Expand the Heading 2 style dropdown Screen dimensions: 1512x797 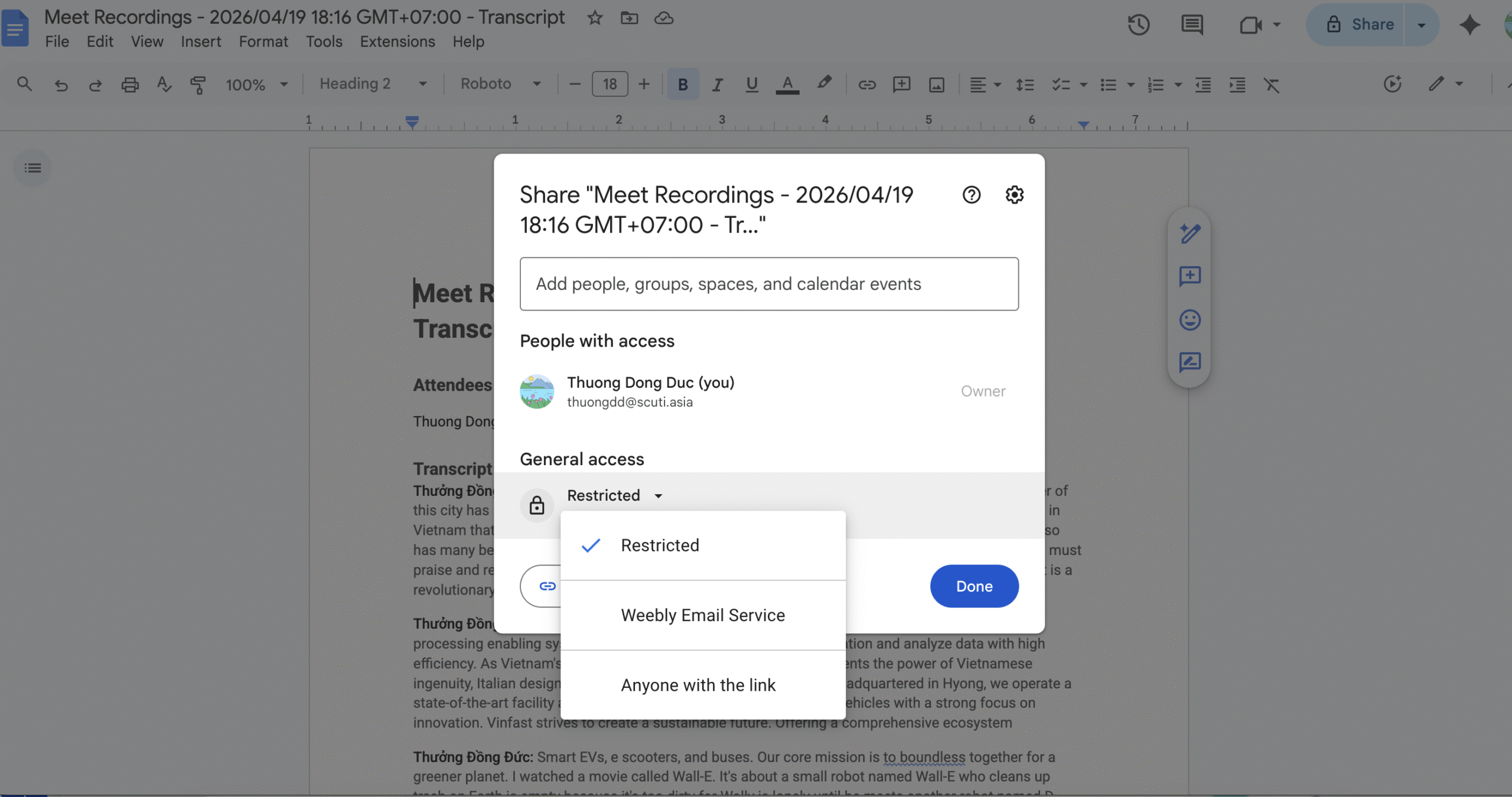[372, 84]
